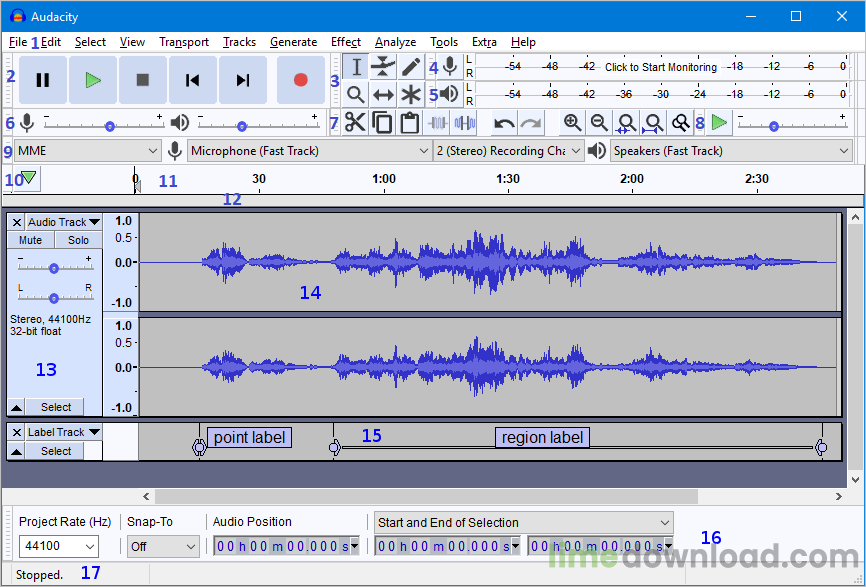
Task: Click the Record button
Action: tap(300, 80)
